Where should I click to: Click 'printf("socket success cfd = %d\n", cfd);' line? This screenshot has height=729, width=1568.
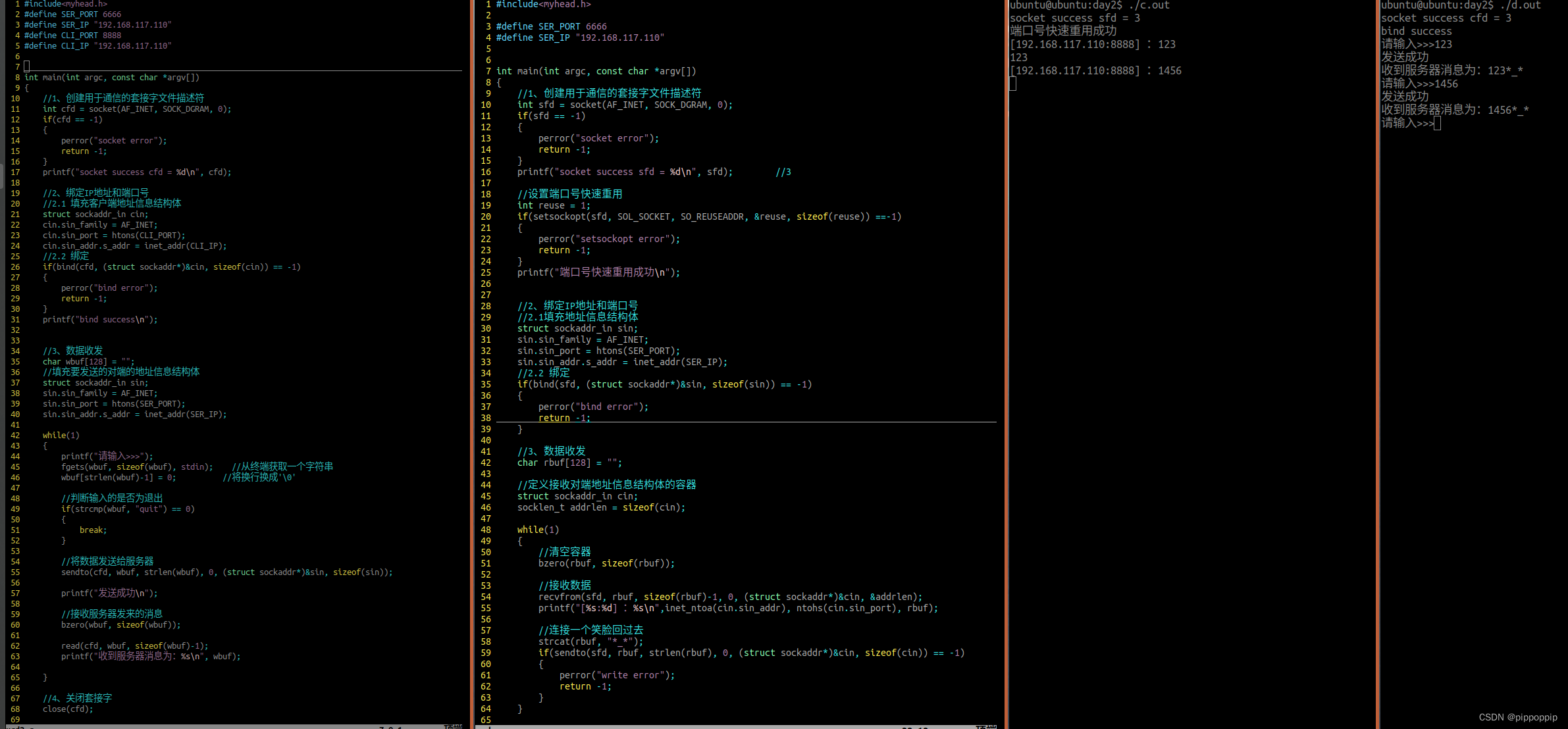(137, 172)
